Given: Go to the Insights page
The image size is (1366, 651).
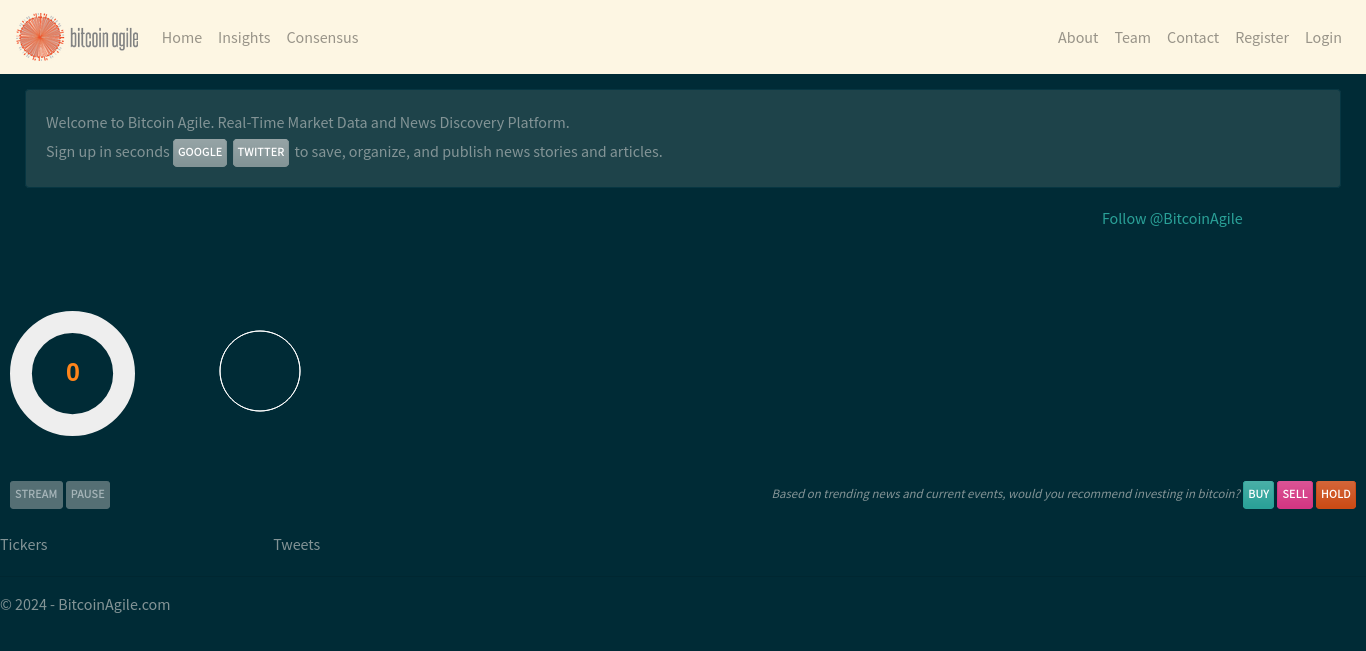Looking at the screenshot, I should (x=244, y=37).
